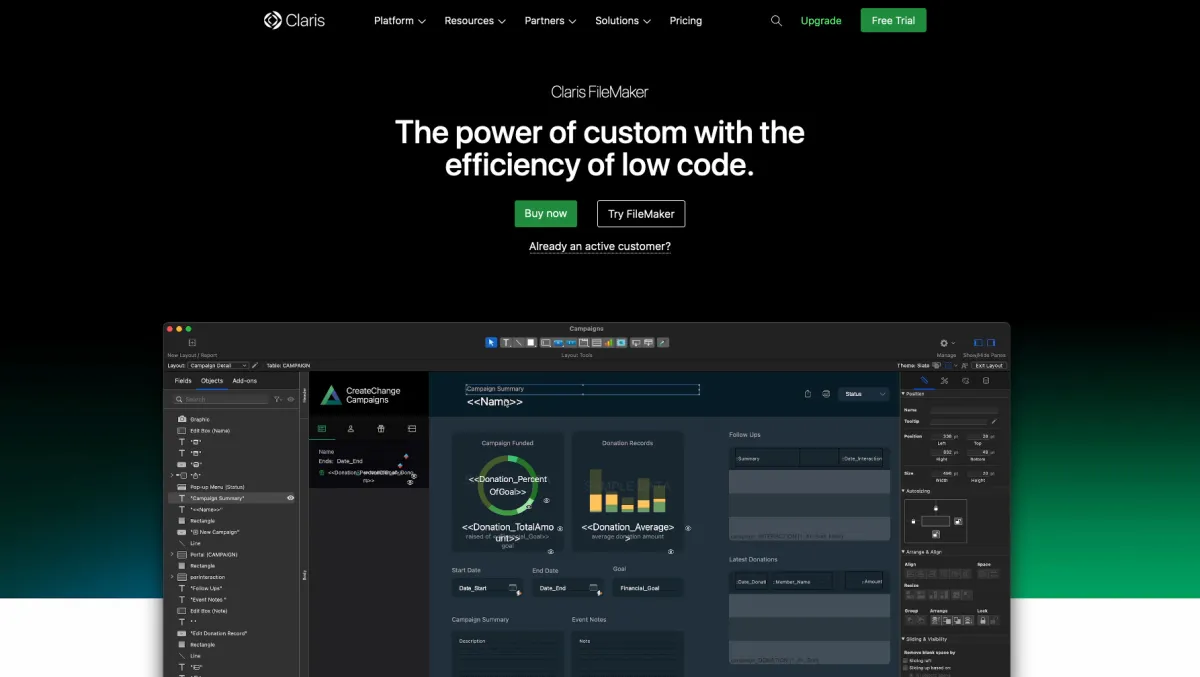Collapse the Sliding & Visibility section
The image size is (1200, 677).
coord(904,639)
